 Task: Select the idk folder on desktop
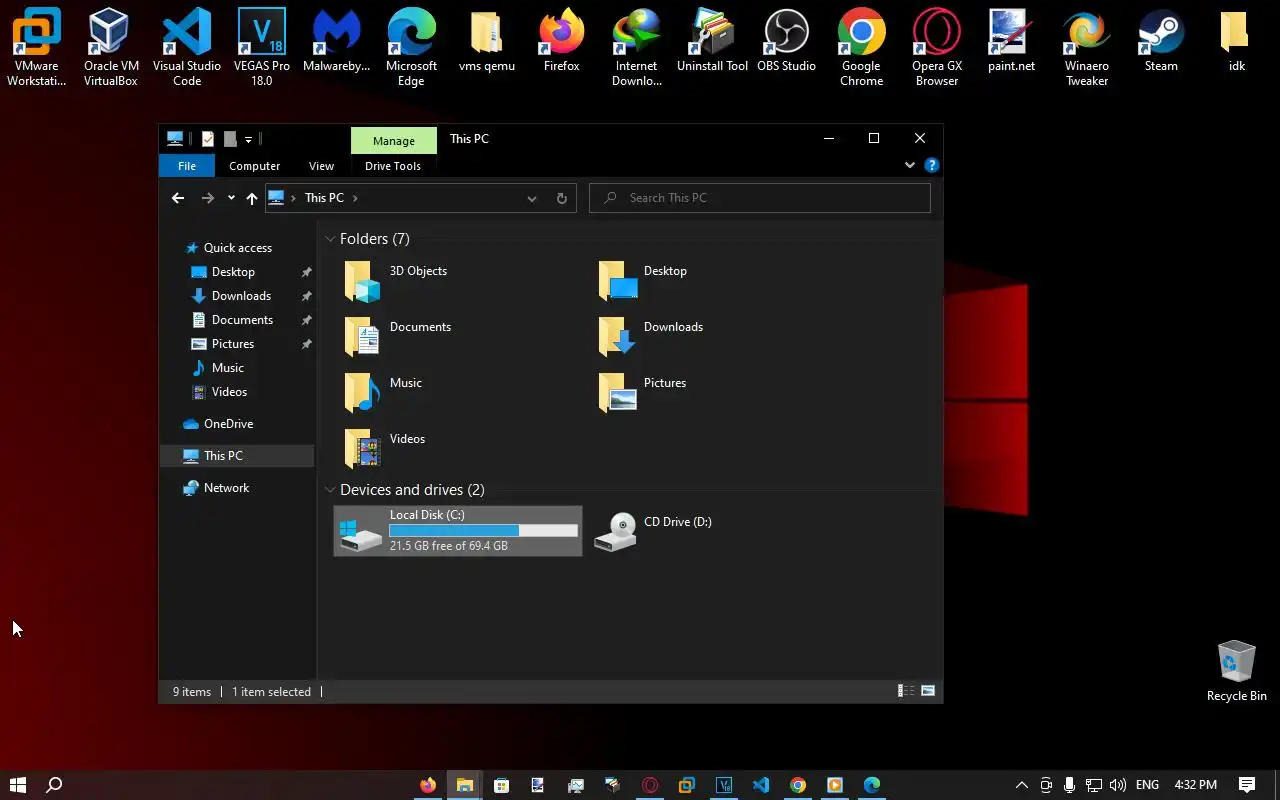click(1236, 40)
